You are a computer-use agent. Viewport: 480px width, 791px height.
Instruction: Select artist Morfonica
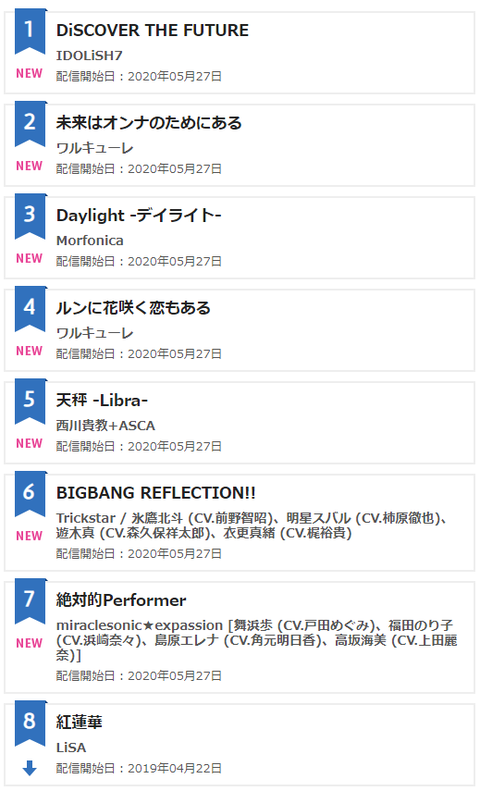coord(90,240)
